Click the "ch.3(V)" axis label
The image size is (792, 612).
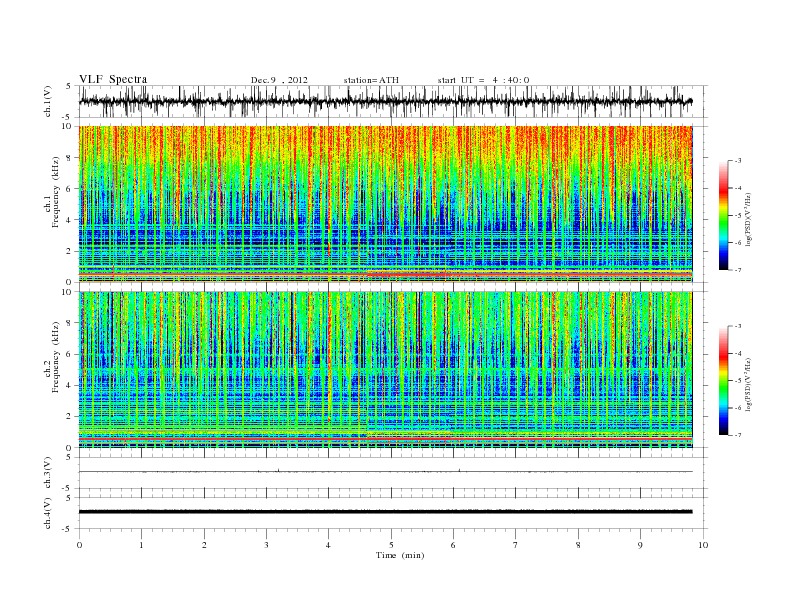(48, 473)
